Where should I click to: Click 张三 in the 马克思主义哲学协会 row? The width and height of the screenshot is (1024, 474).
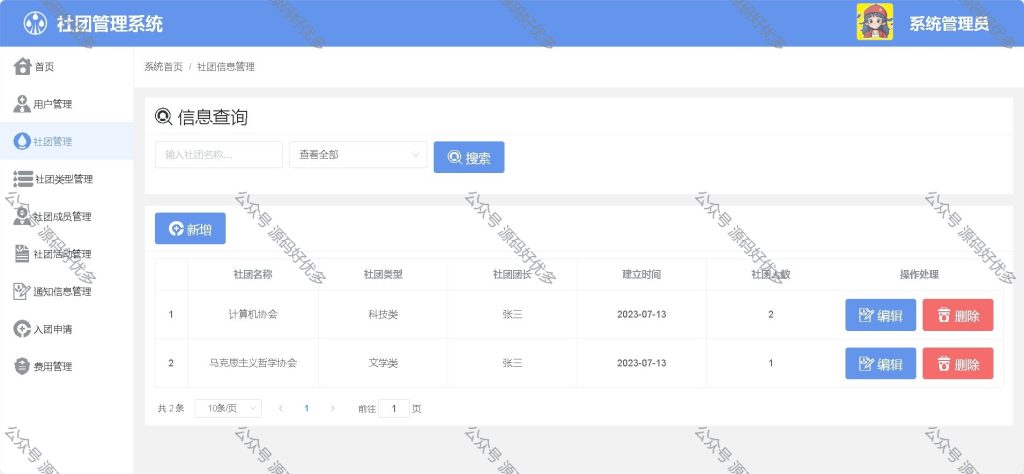coord(513,363)
